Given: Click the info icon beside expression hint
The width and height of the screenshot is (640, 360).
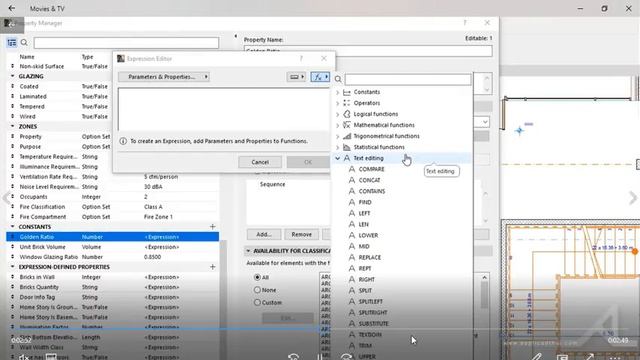Looking at the screenshot, I should tap(123, 141).
